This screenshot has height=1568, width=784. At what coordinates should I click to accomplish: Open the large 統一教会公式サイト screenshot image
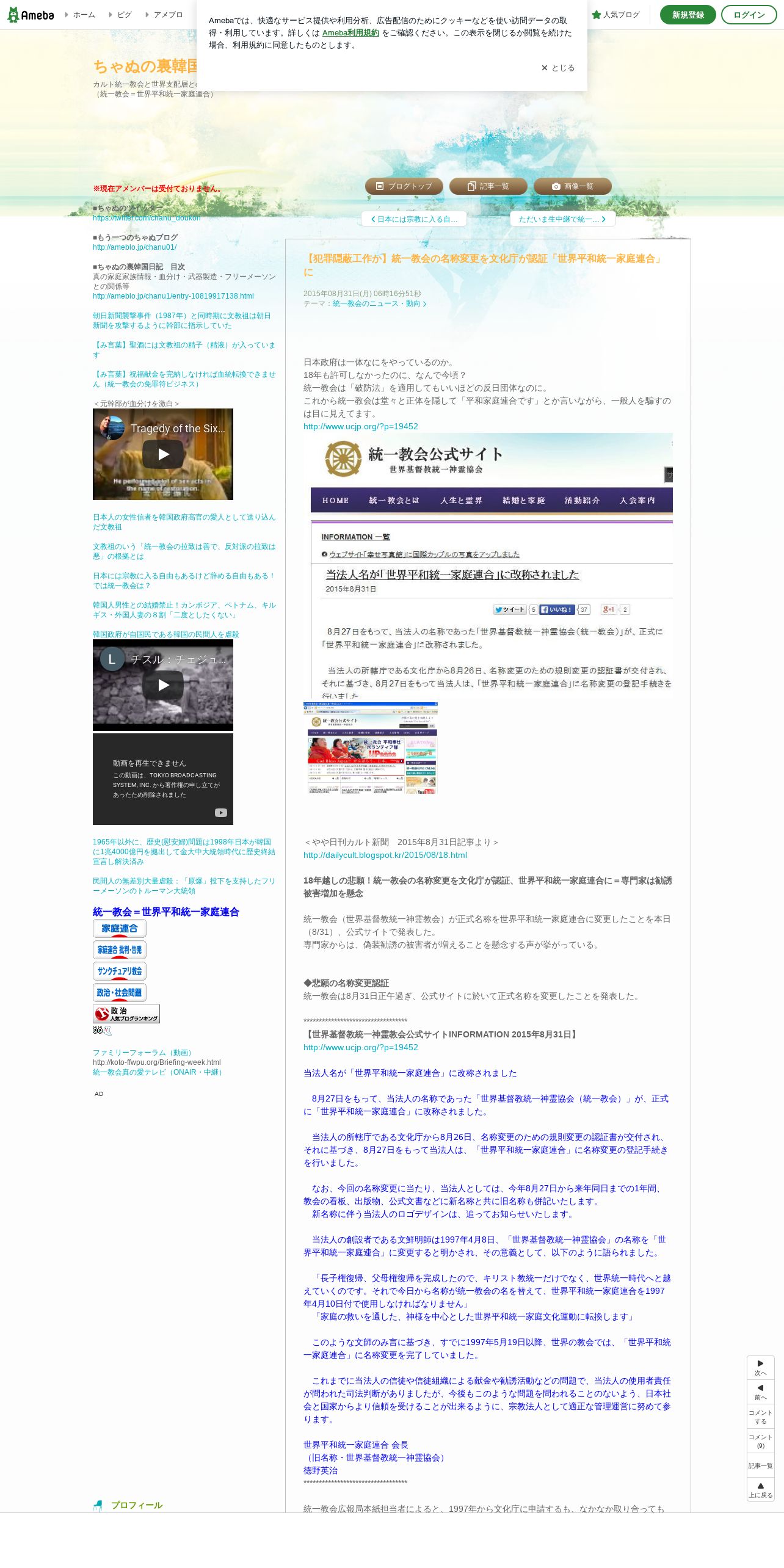coord(488,565)
